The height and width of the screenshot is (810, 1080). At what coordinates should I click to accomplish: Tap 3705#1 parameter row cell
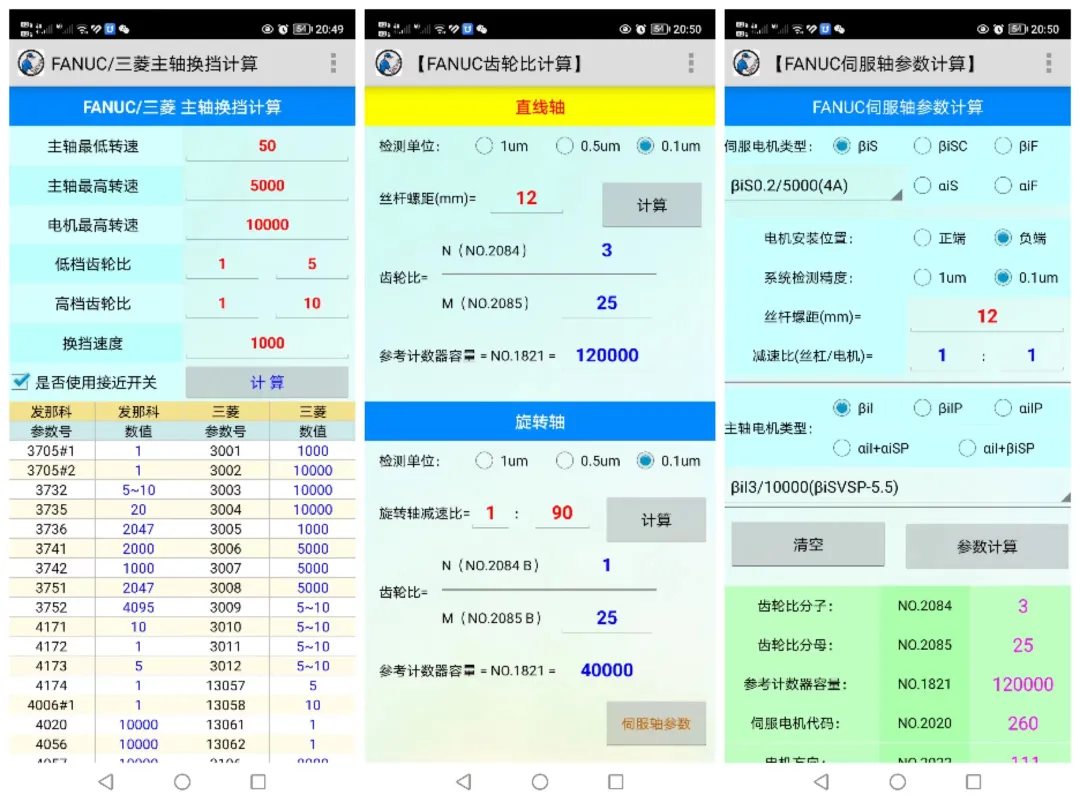pos(52,450)
